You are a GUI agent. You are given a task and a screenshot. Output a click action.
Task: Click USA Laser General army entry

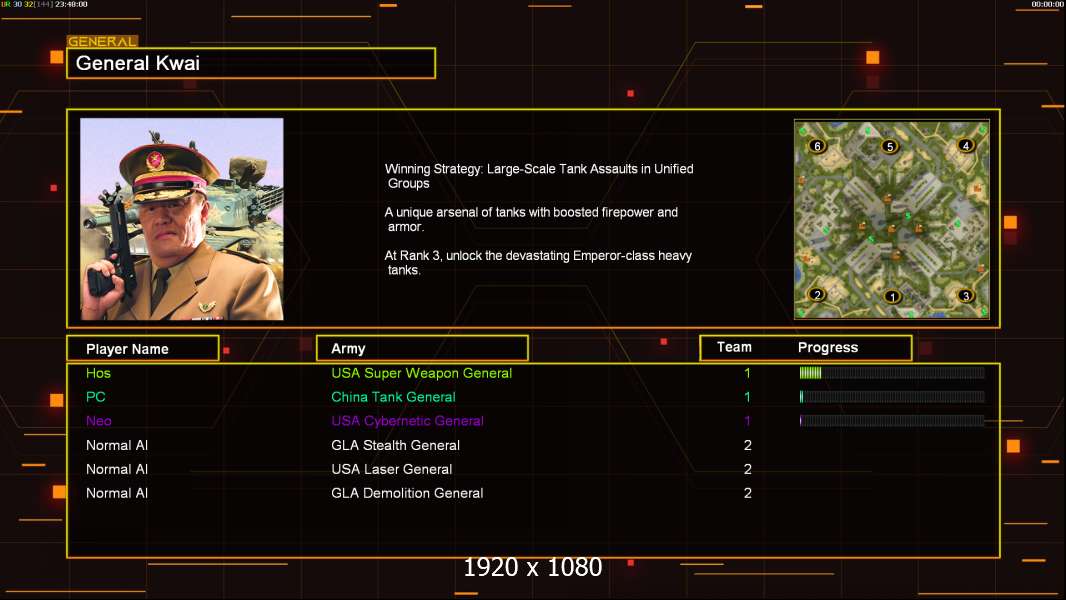tap(391, 469)
